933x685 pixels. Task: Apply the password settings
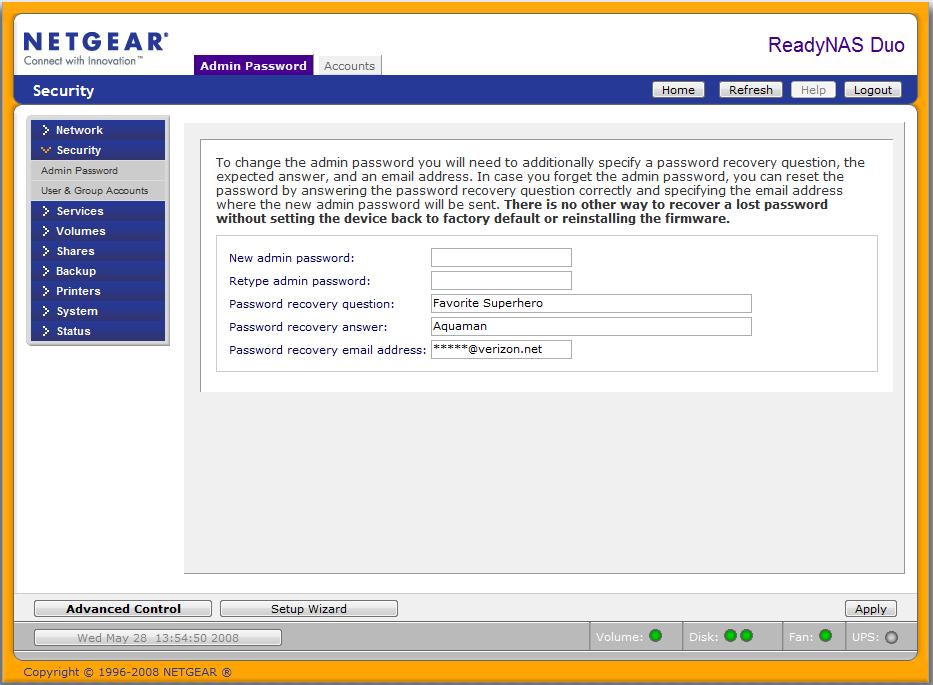tap(871, 609)
